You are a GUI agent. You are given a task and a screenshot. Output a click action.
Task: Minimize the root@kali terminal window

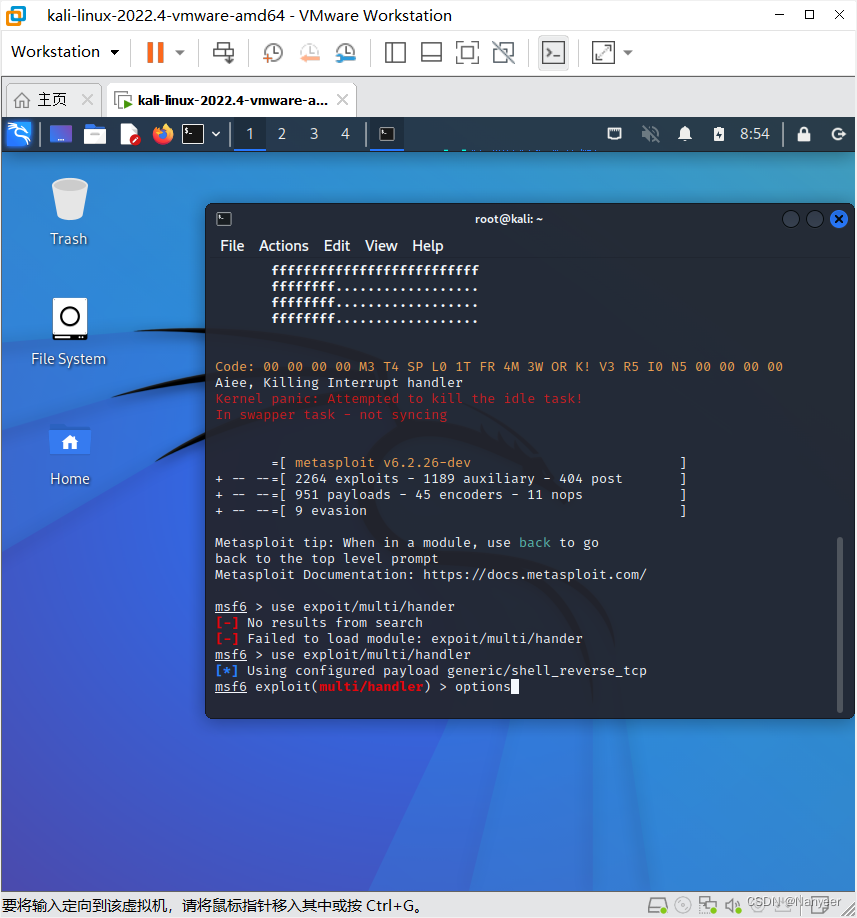click(x=791, y=219)
